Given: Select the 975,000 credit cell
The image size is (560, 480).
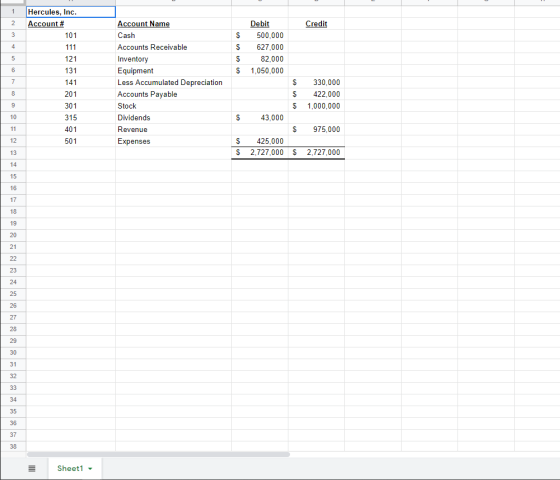Looking at the screenshot, I should 316,129.
